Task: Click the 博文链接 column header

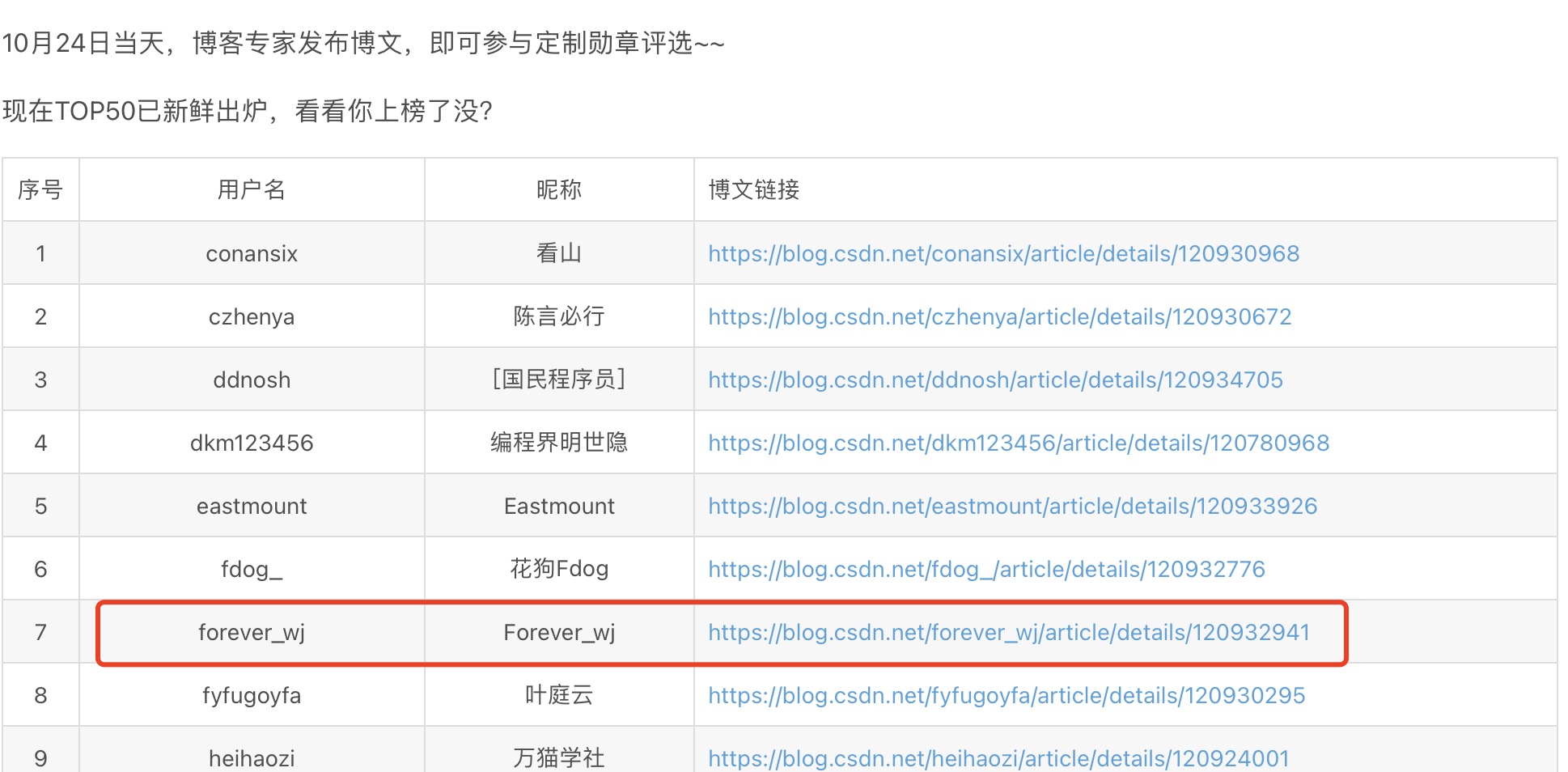Action: (x=1125, y=189)
